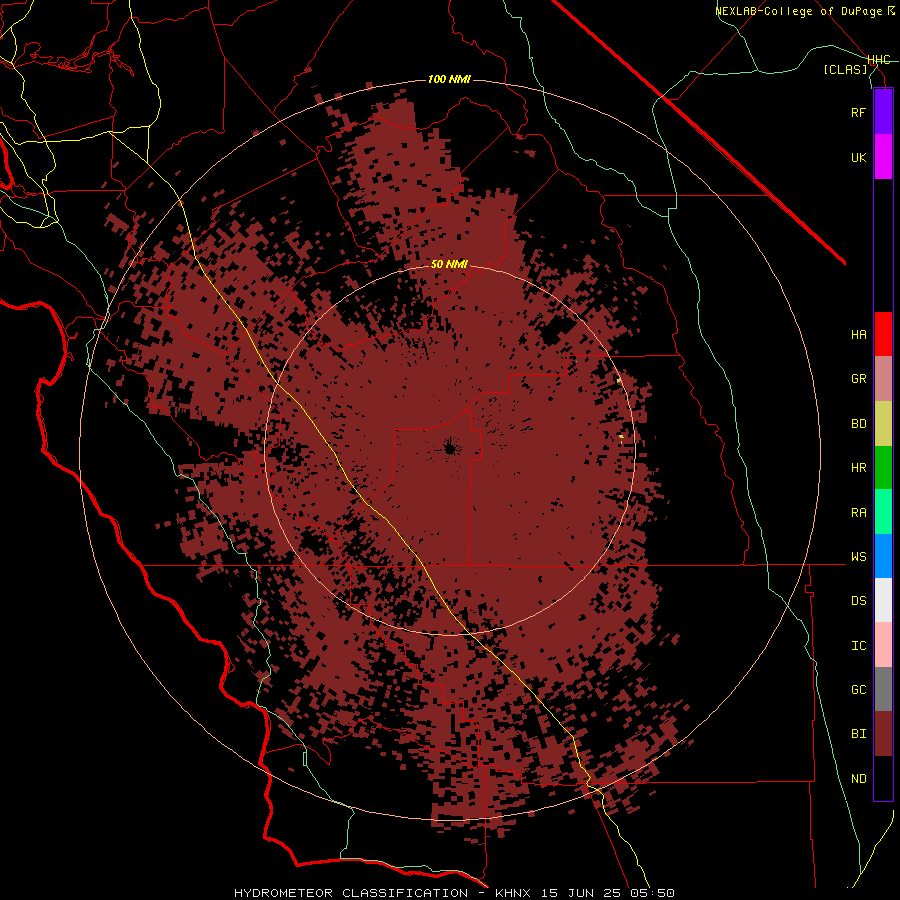Click the WS blue legend swatch

coord(883,556)
